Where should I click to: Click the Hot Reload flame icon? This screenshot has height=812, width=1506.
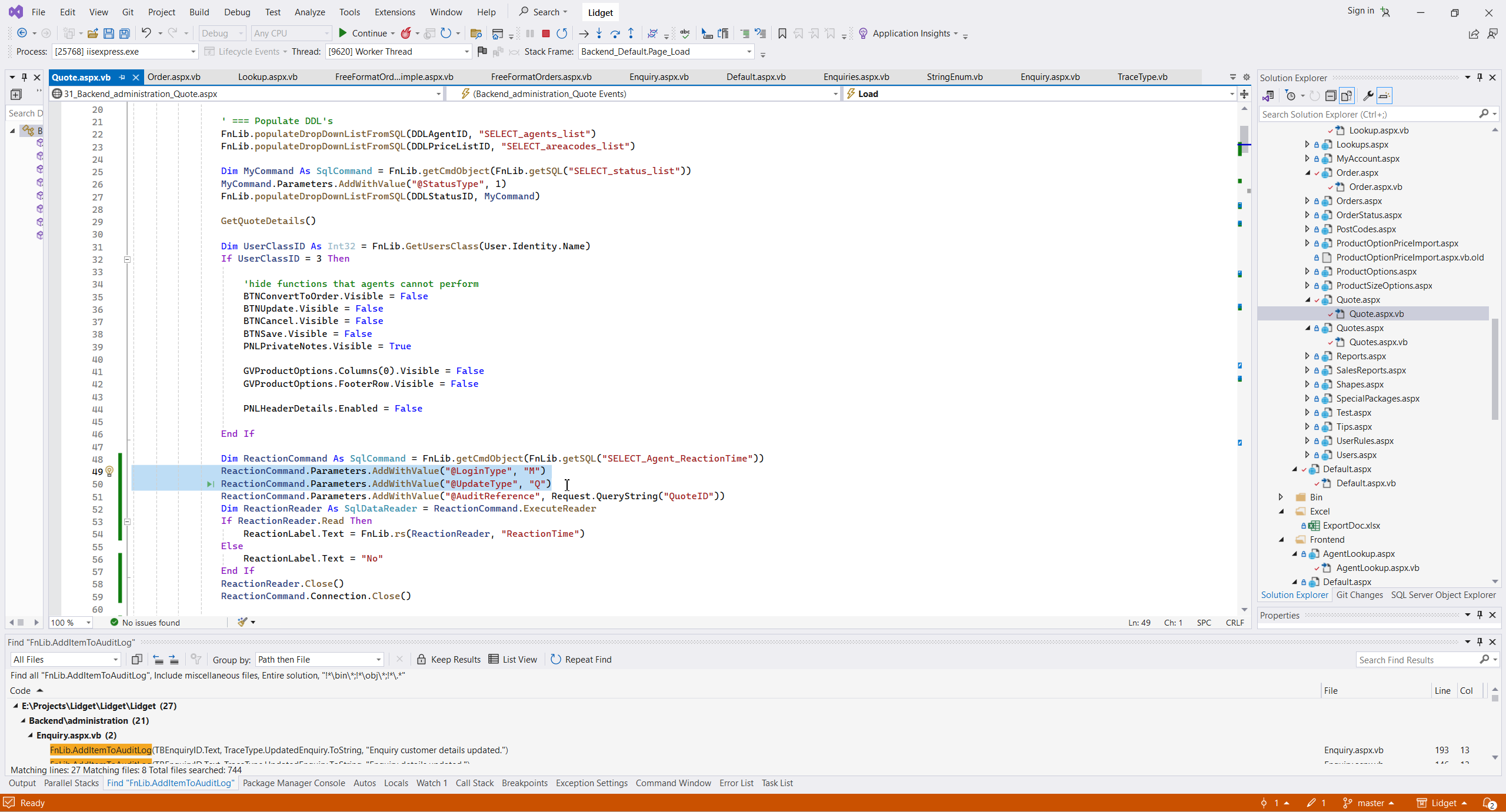[406, 34]
